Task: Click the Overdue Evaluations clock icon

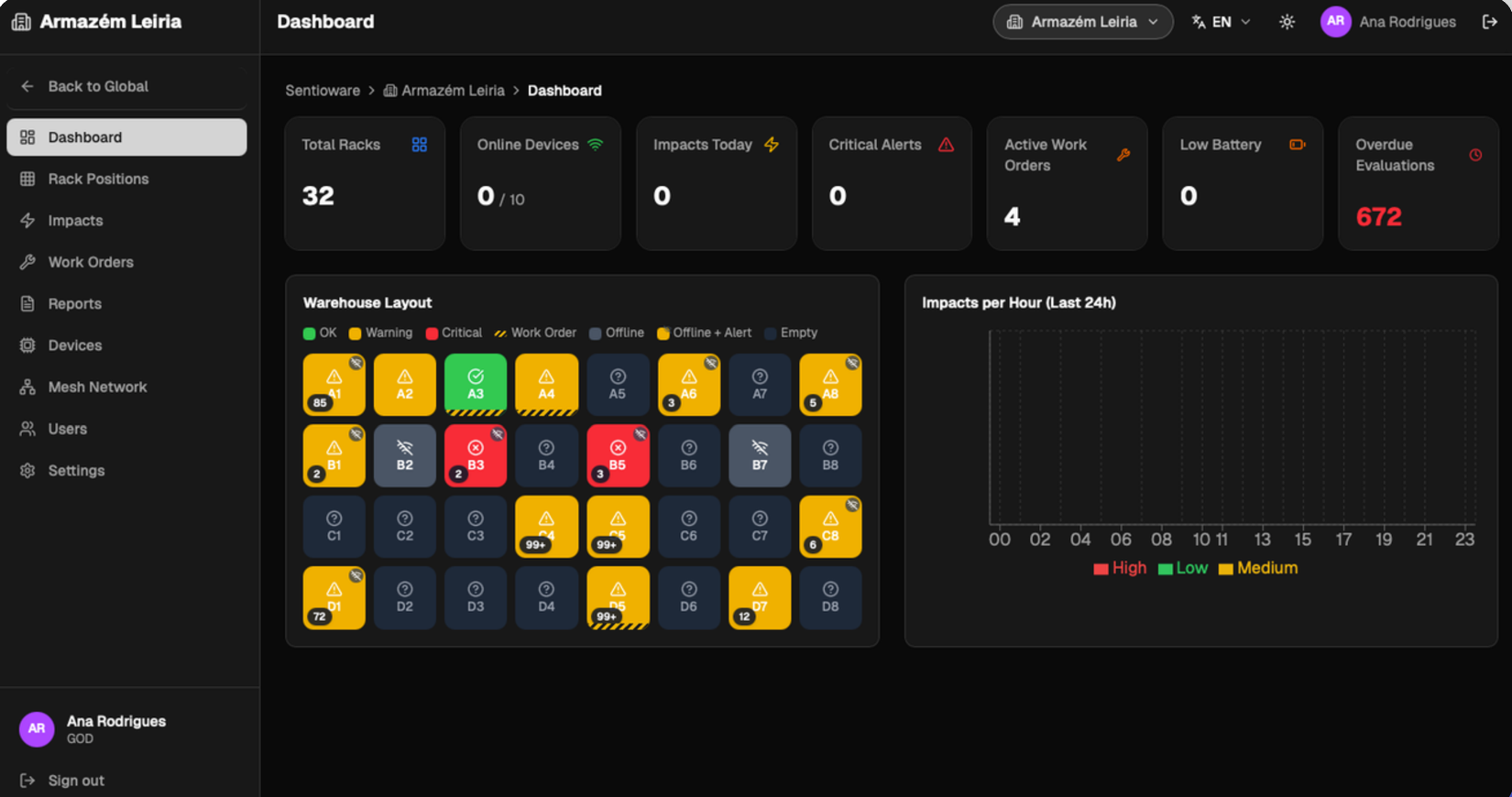Action: tap(1475, 155)
